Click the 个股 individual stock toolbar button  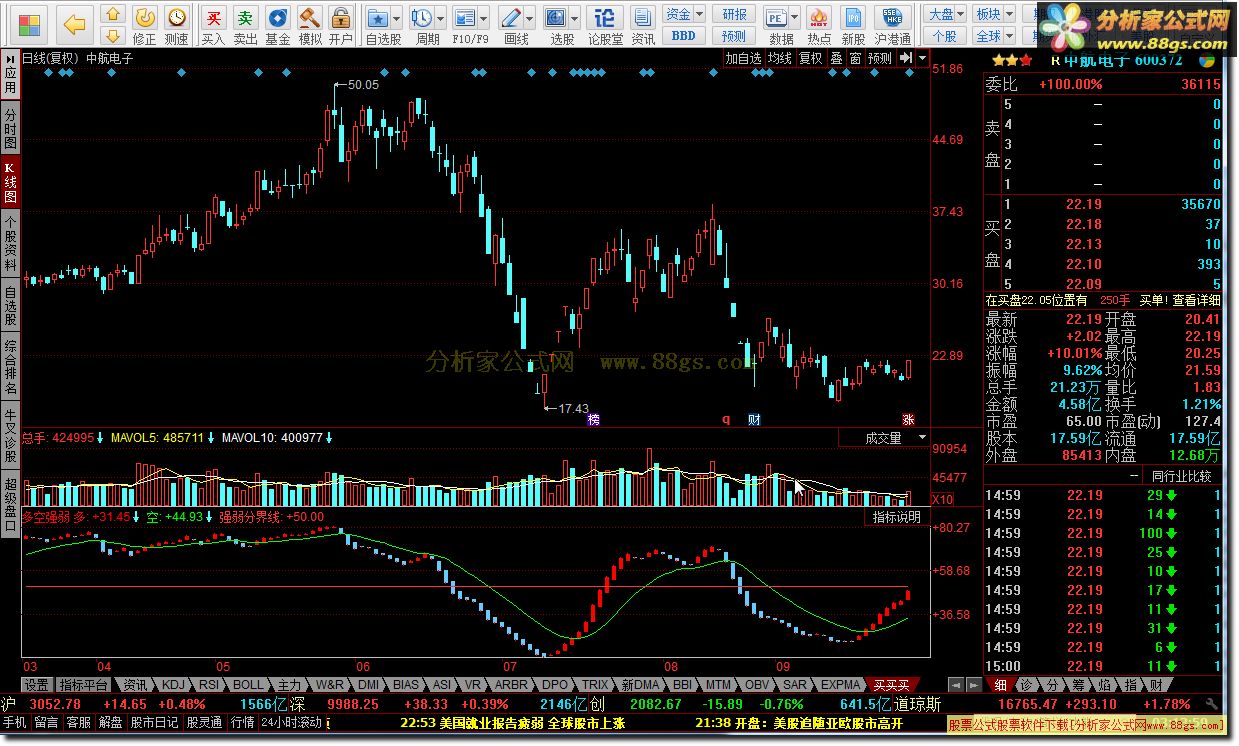(945, 35)
